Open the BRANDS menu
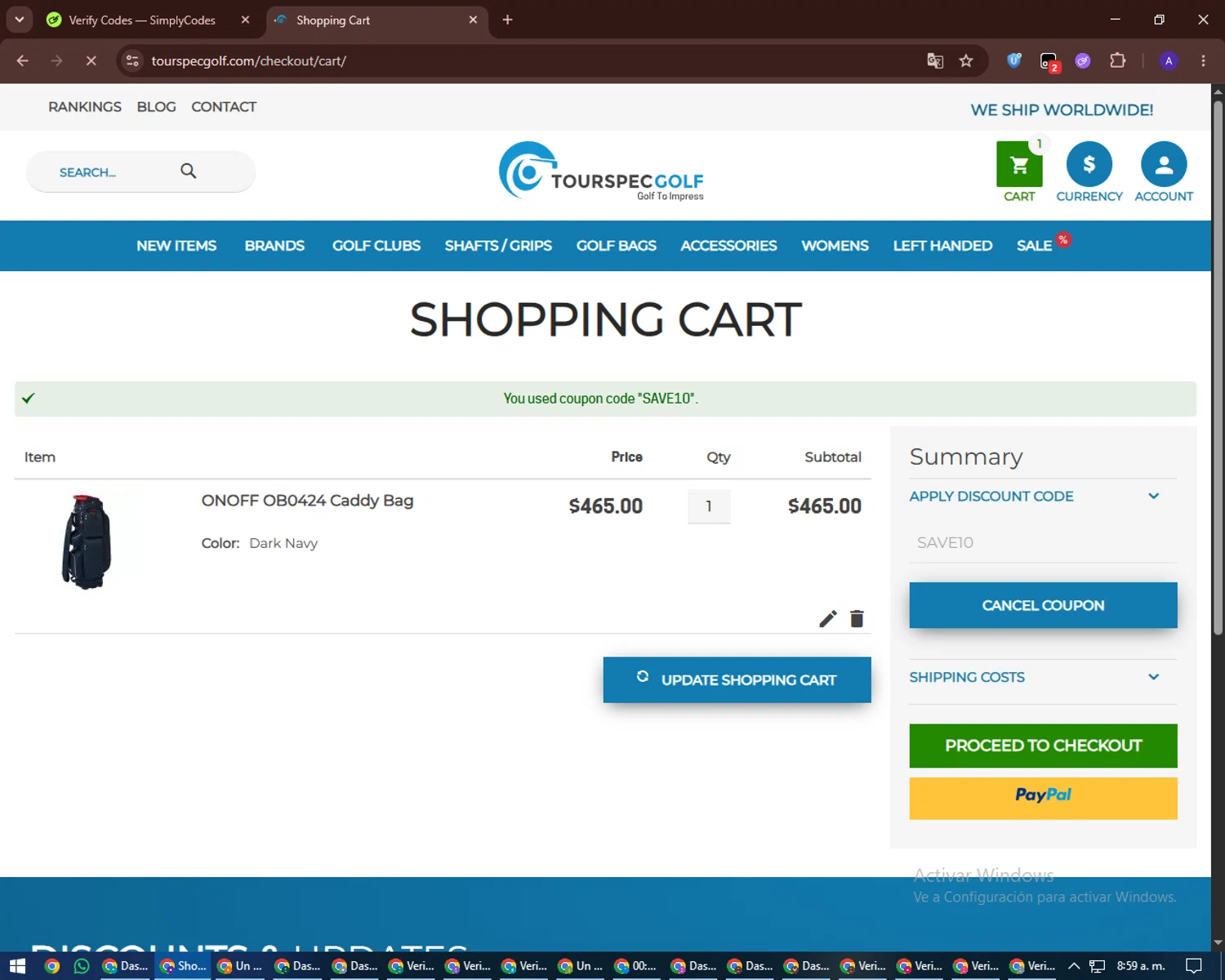Image resolution: width=1225 pixels, height=980 pixels. [x=274, y=246]
